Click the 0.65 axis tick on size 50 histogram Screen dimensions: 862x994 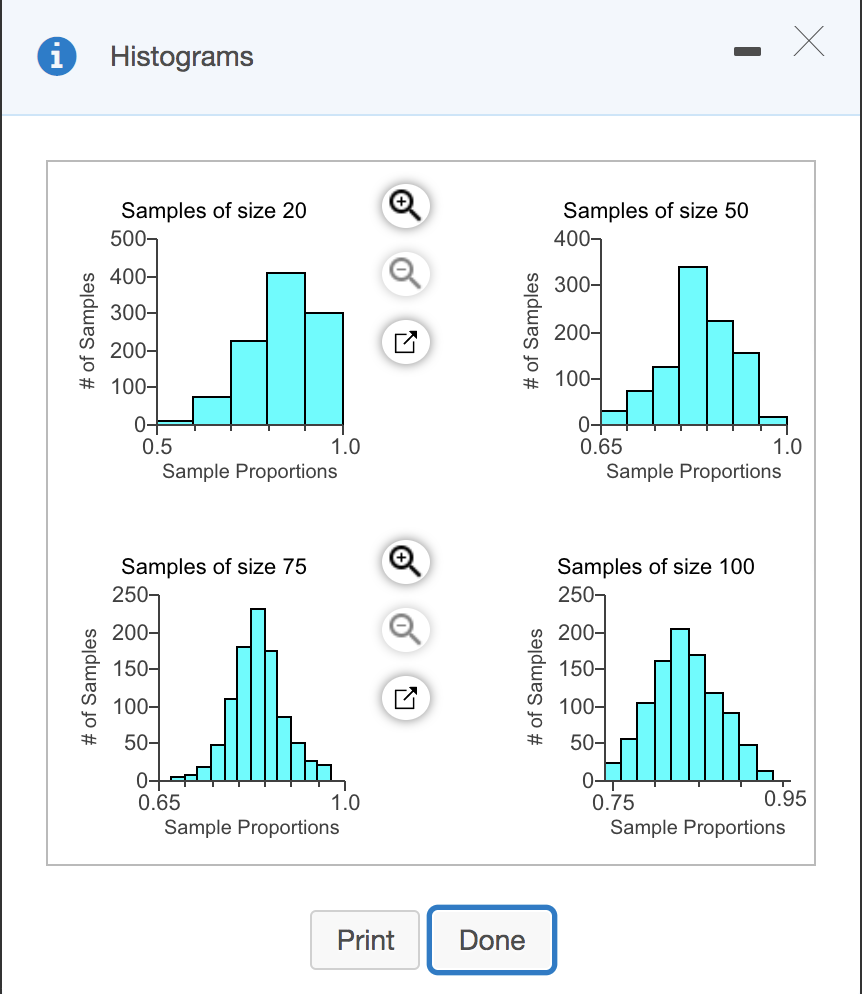(x=603, y=447)
